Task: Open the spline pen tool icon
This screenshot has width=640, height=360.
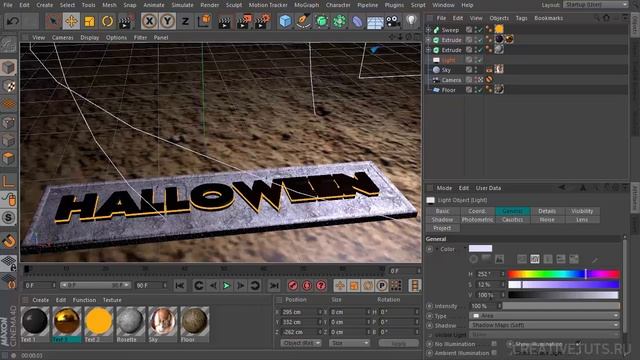Action: tap(303, 21)
